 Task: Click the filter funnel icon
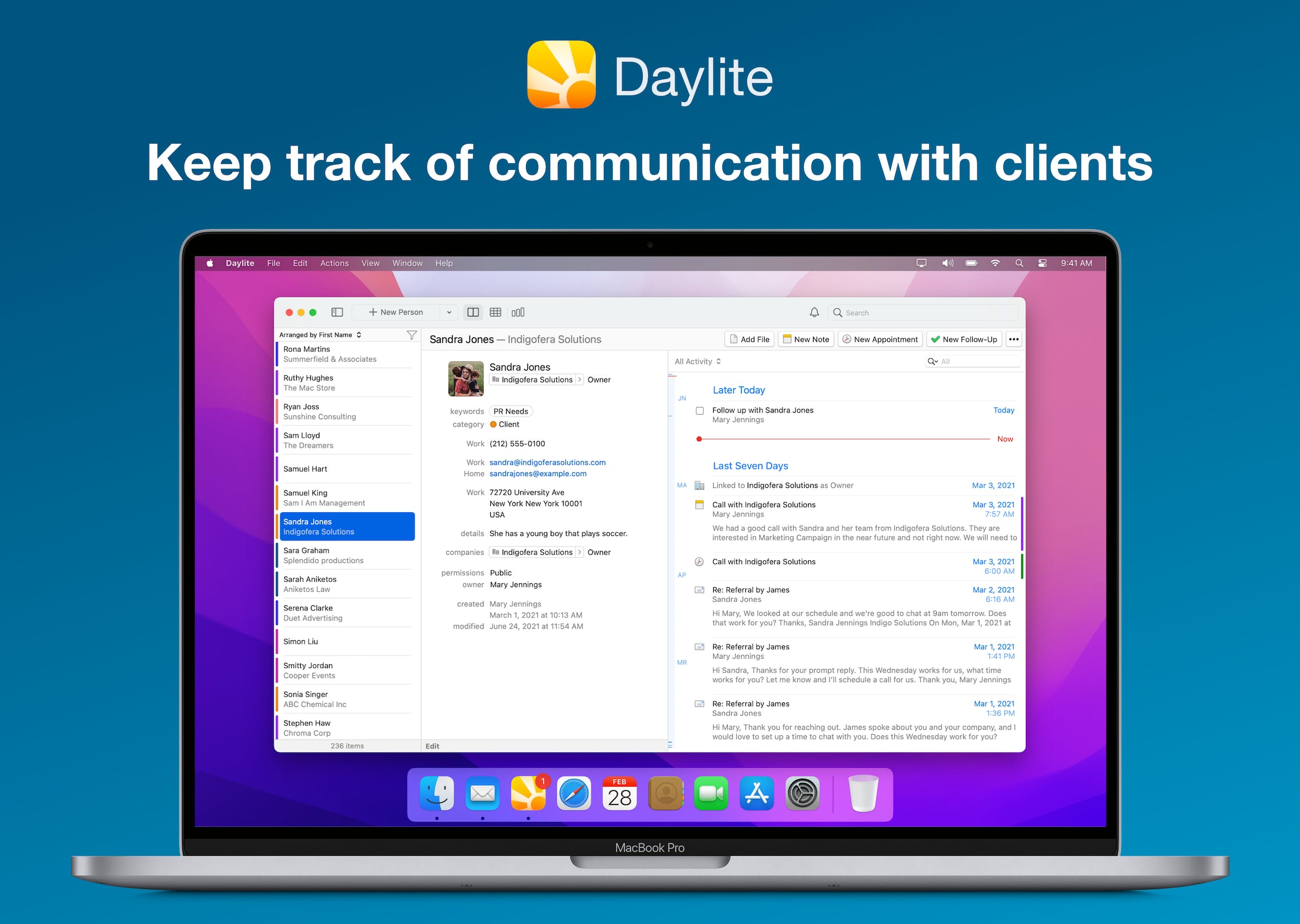point(411,335)
